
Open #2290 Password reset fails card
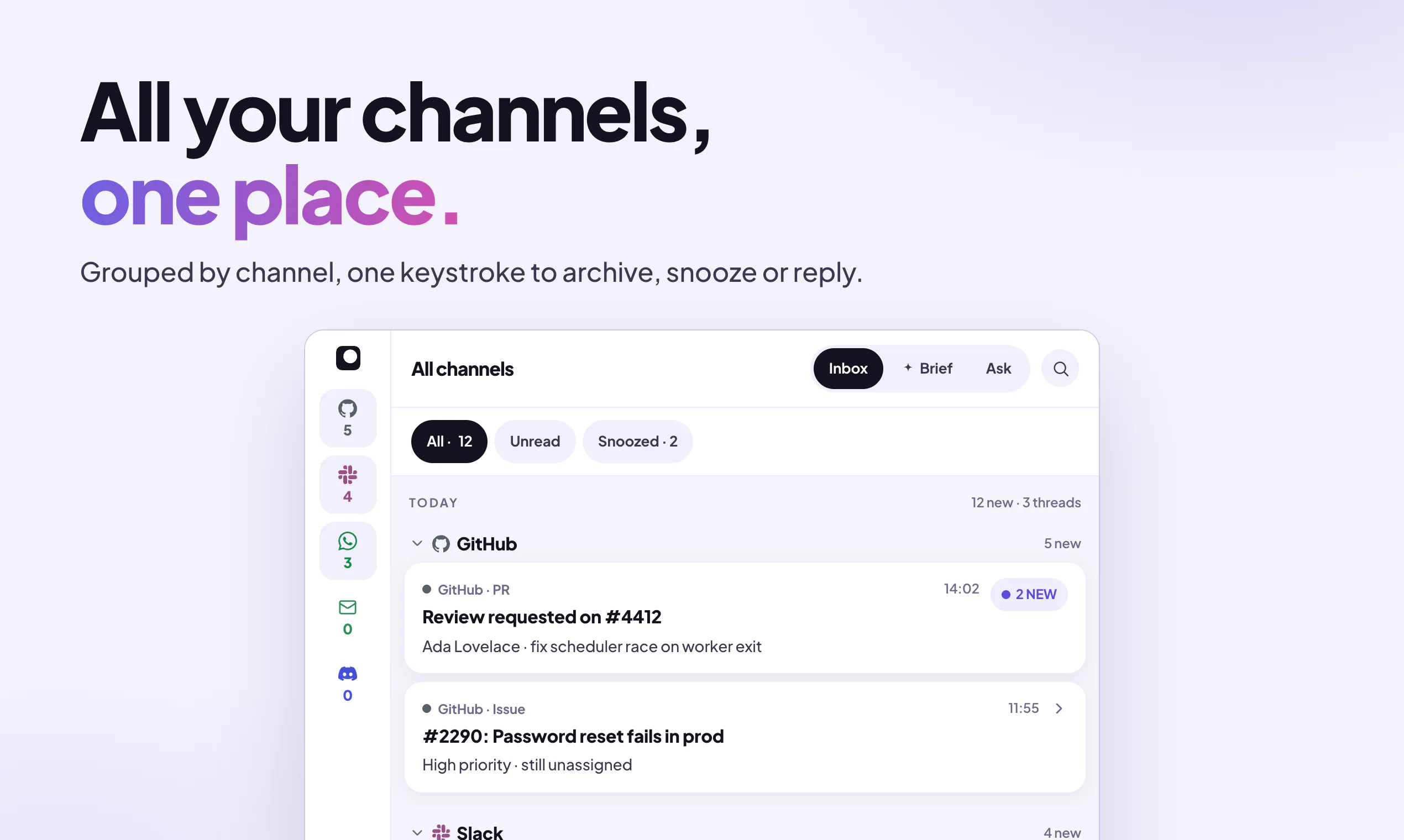pyautogui.click(x=745, y=737)
